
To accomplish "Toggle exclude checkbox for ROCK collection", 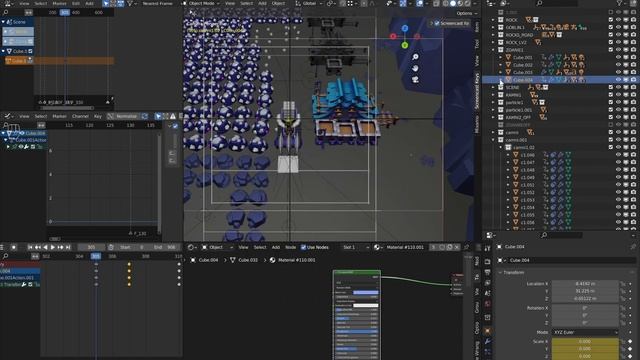I will point(611,20).
